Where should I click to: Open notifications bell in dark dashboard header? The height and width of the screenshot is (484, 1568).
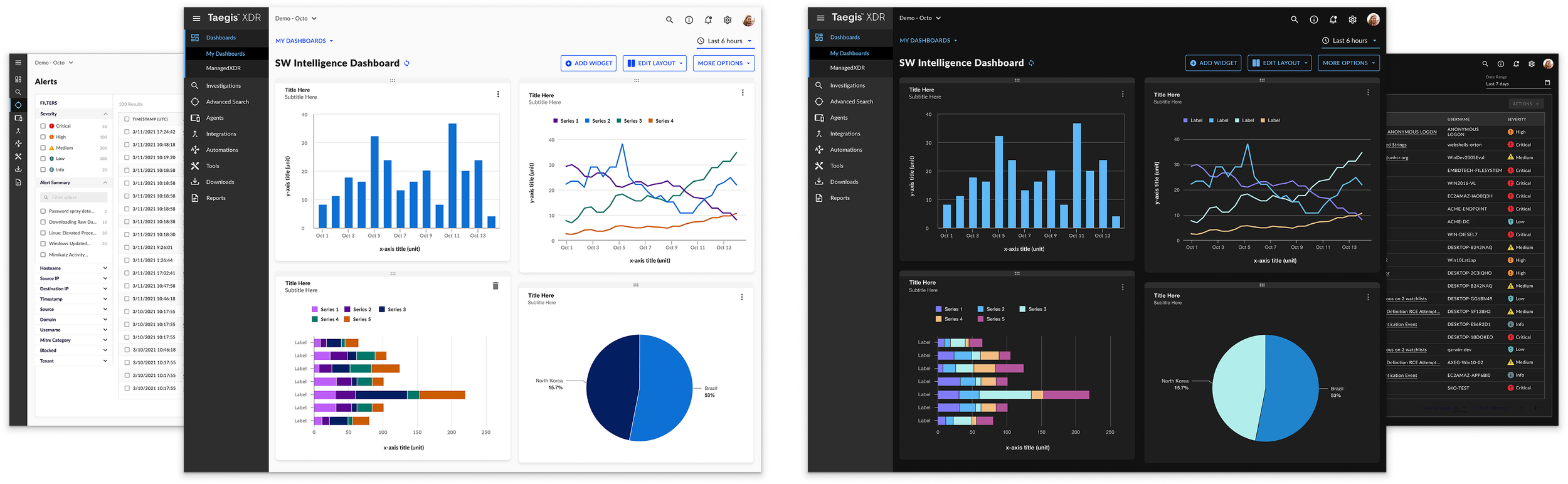1333,19
